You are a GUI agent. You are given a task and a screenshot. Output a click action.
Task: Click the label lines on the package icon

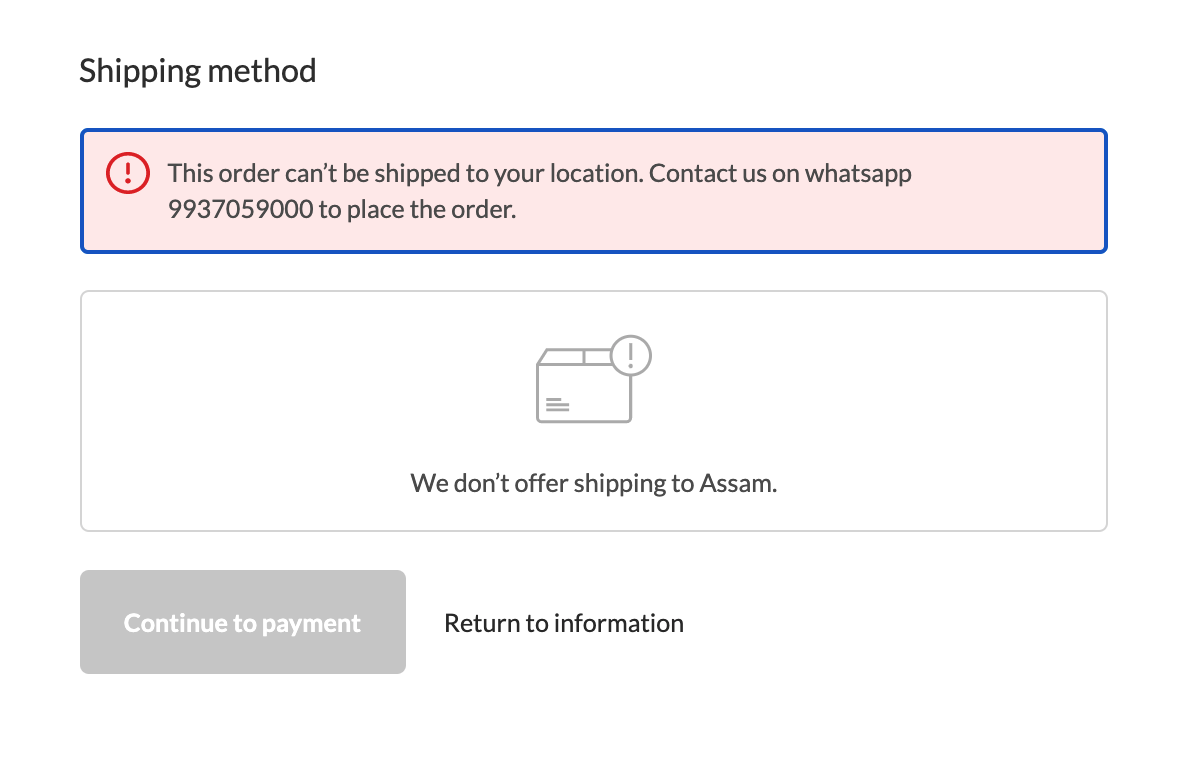click(557, 405)
